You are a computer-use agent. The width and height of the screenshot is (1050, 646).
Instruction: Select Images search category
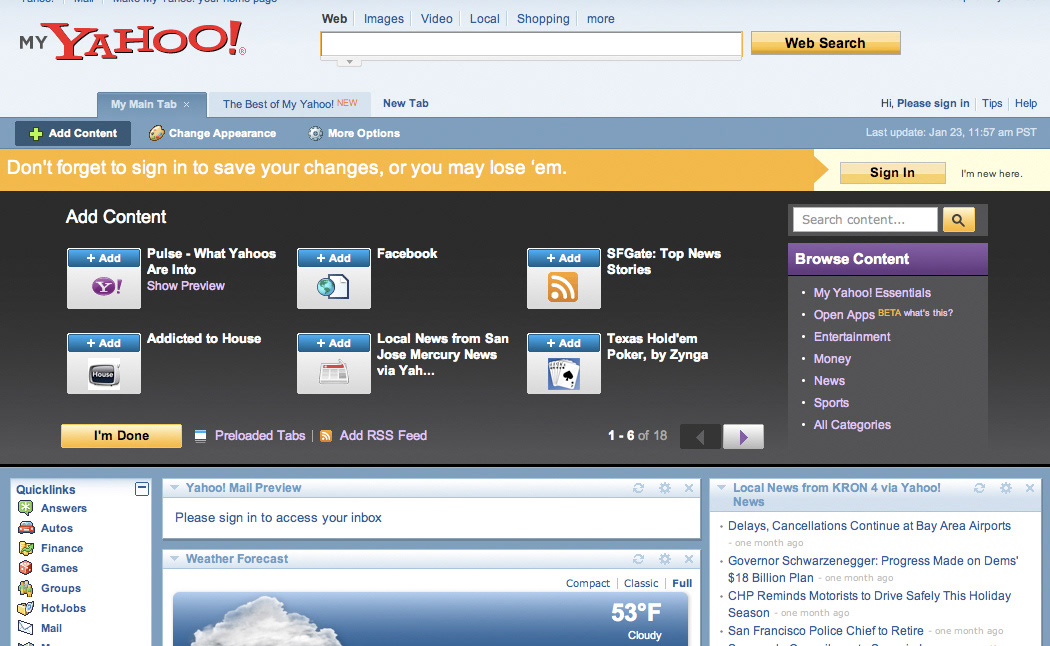(384, 19)
